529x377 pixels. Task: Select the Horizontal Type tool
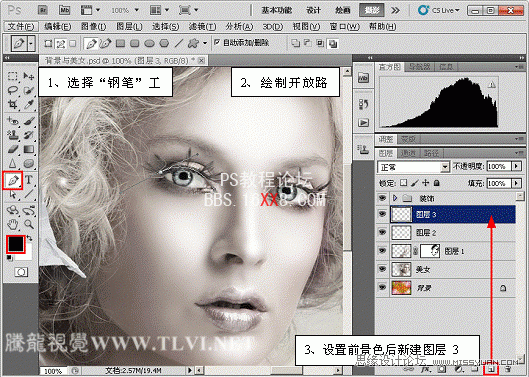click(29, 180)
